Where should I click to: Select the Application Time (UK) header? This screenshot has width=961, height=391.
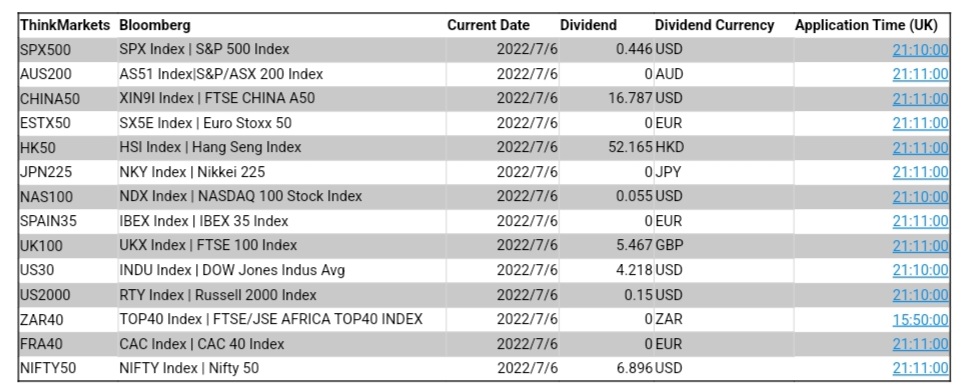coord(867,25)
